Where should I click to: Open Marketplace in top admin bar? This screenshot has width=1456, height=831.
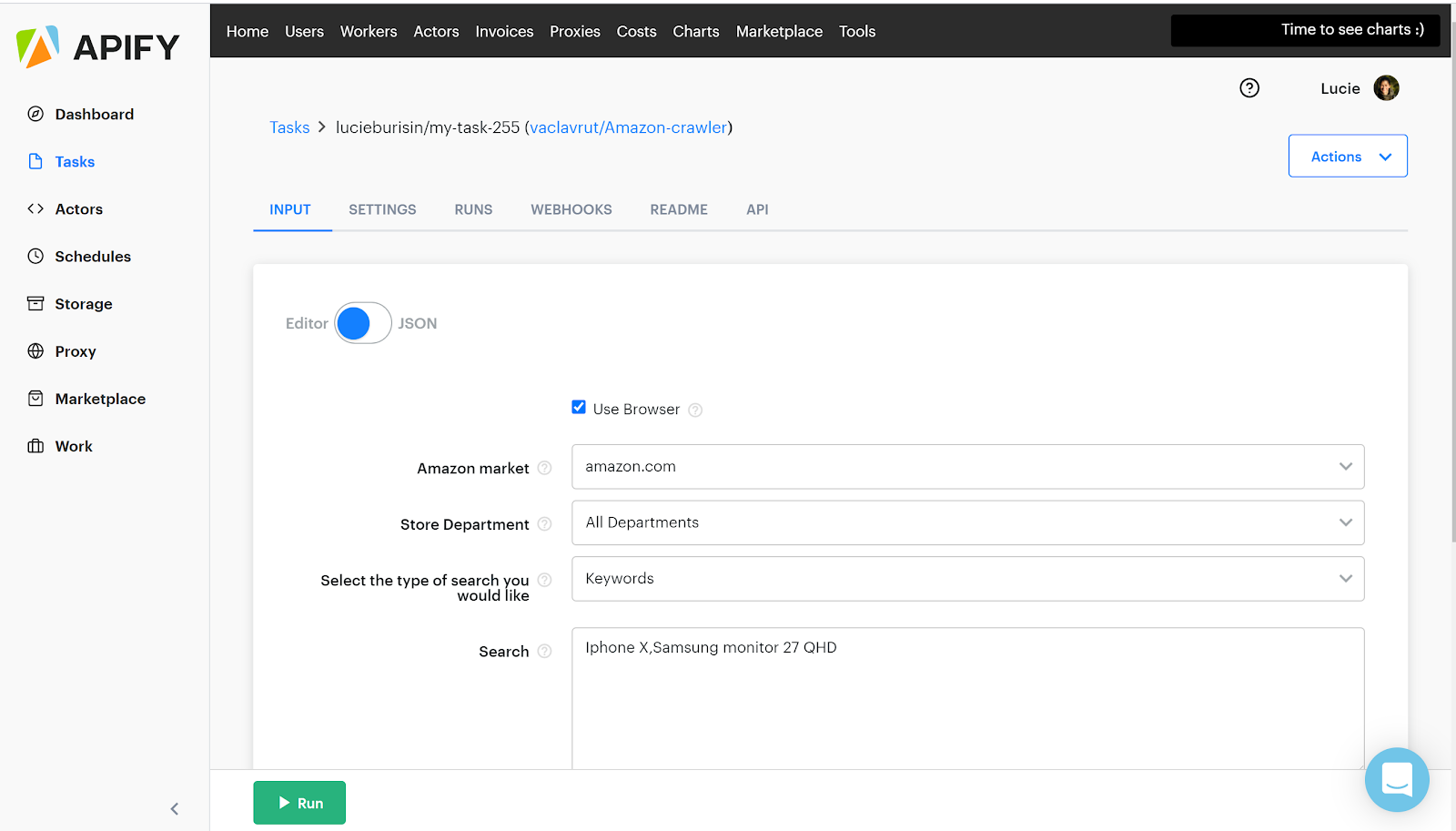(x=779, y=31)
